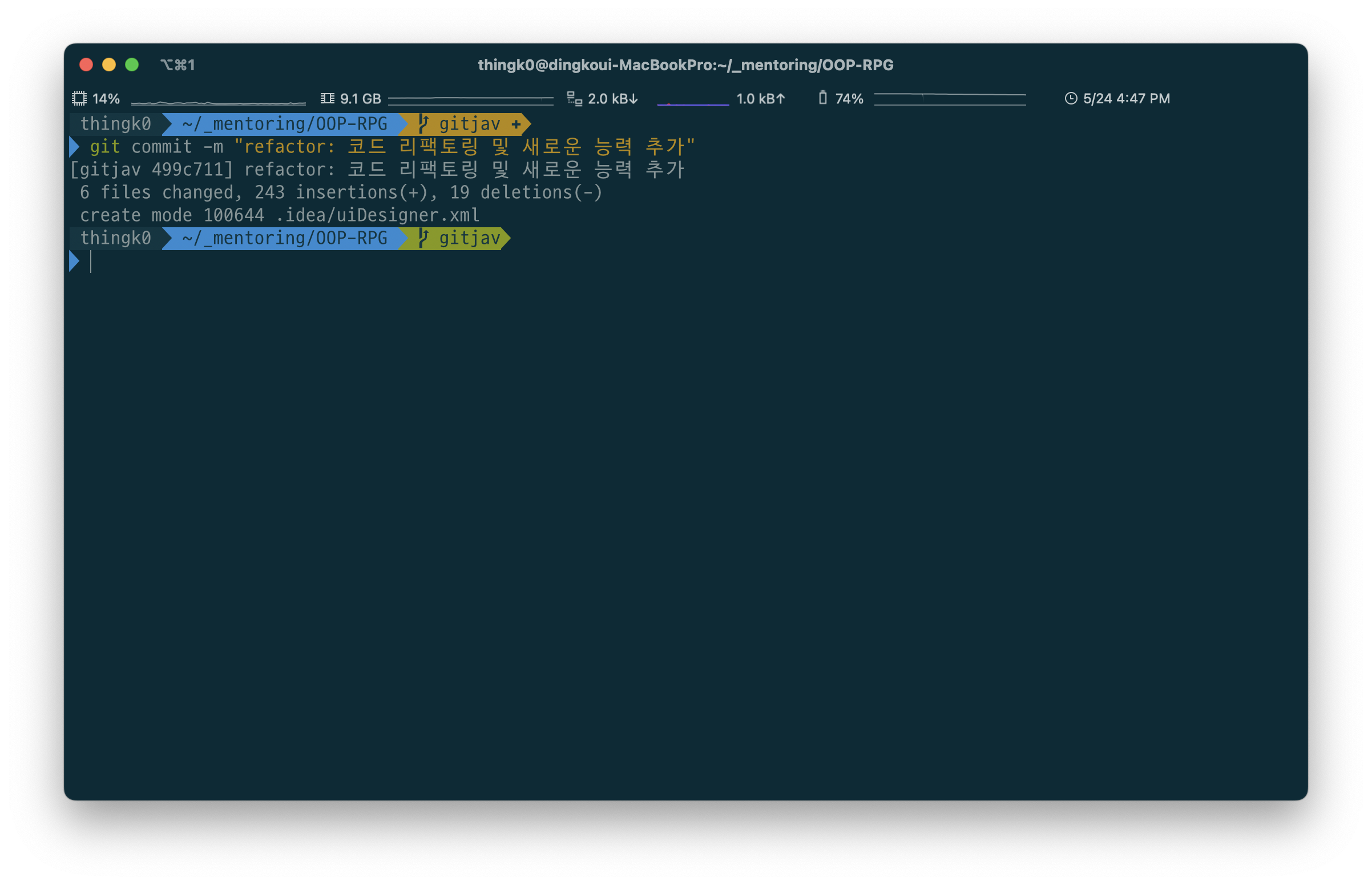Click the clock icon beside 5/24 4:47 PM
The image size is (1372, 885).
pos(1071,98)
